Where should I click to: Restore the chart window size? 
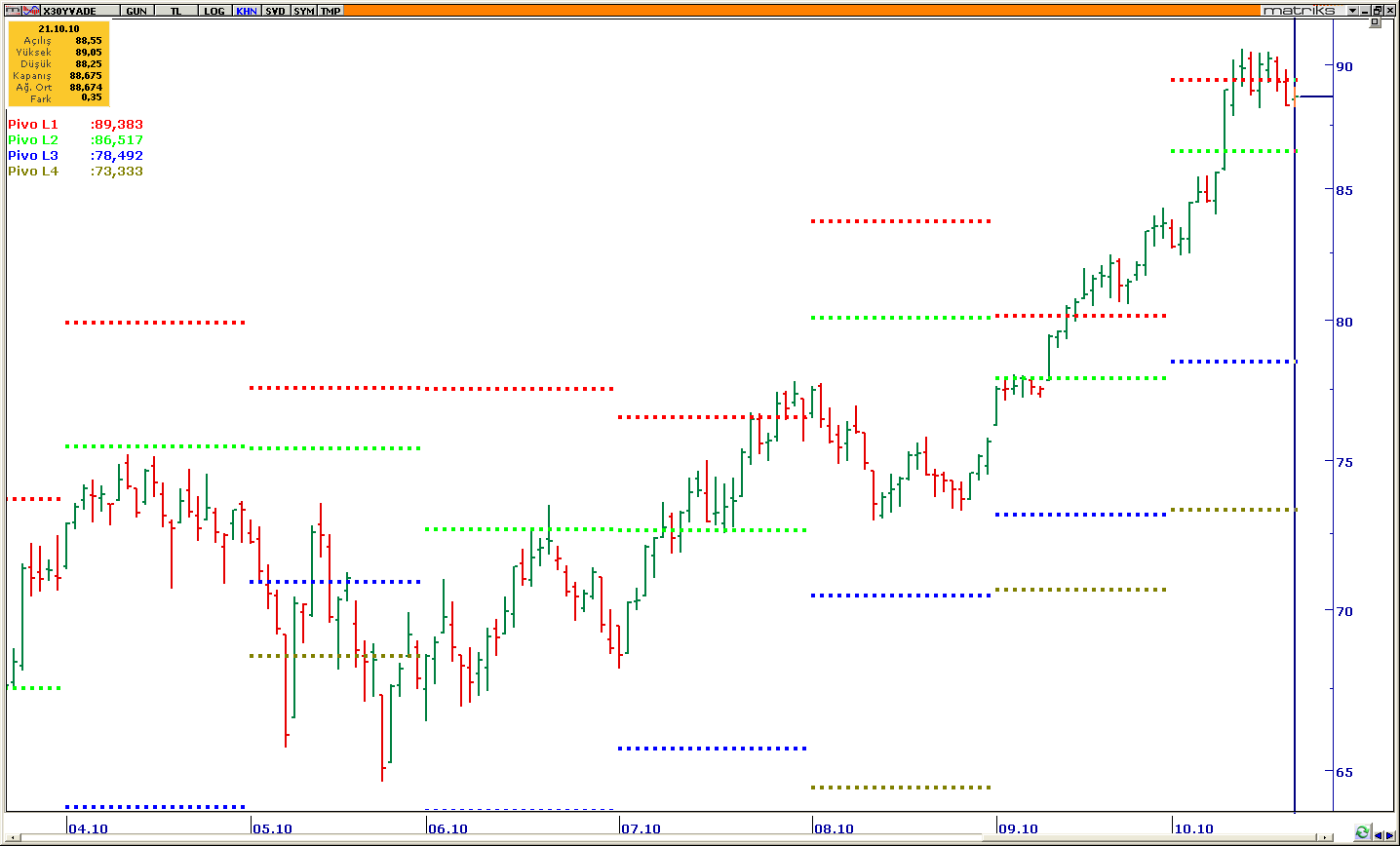coord(1379,11)
